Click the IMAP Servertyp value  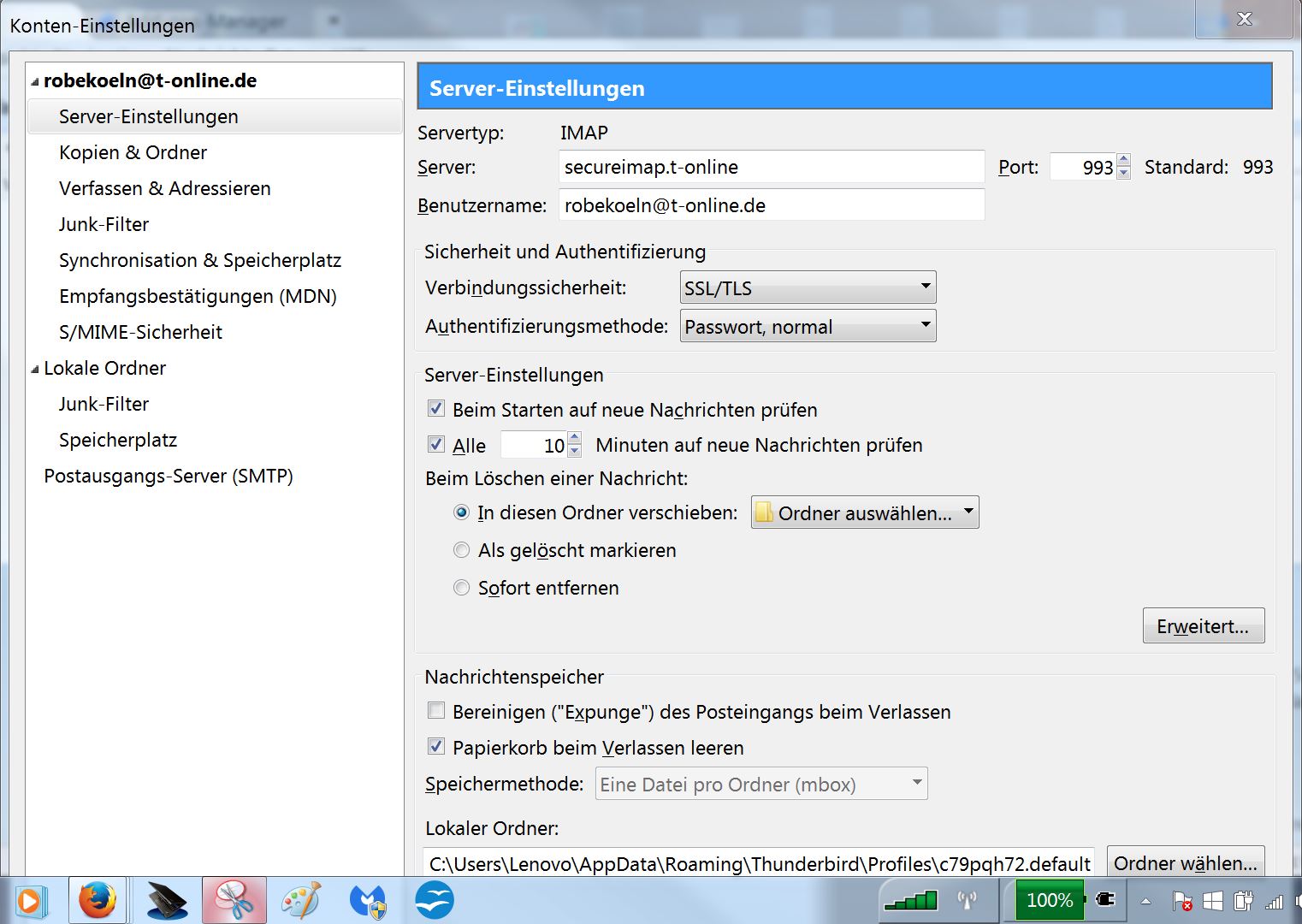(584, 133)
